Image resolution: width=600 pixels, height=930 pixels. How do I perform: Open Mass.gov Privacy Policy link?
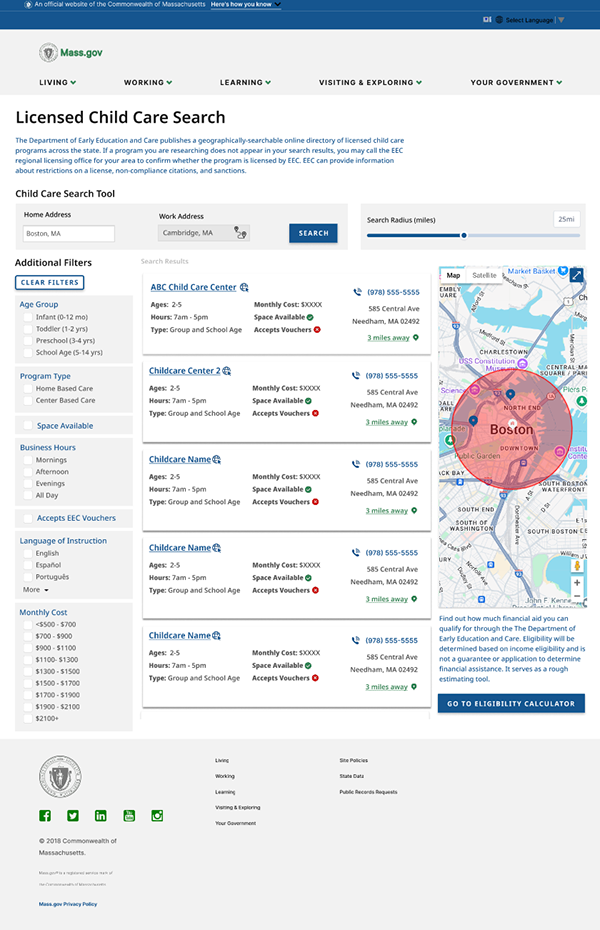[68, 904]
